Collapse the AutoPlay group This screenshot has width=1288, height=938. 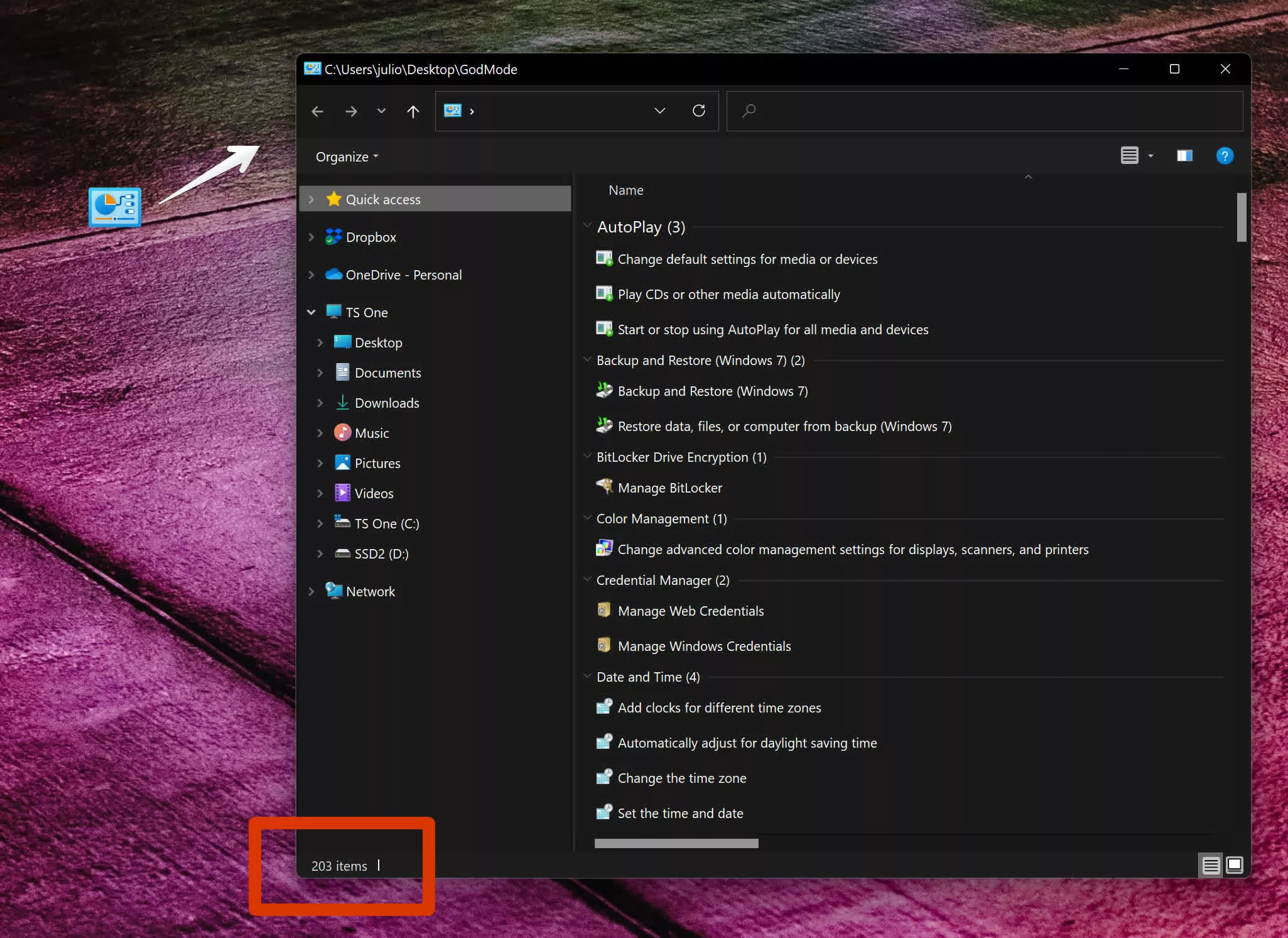pyautogui.click(x=587, y=226)
